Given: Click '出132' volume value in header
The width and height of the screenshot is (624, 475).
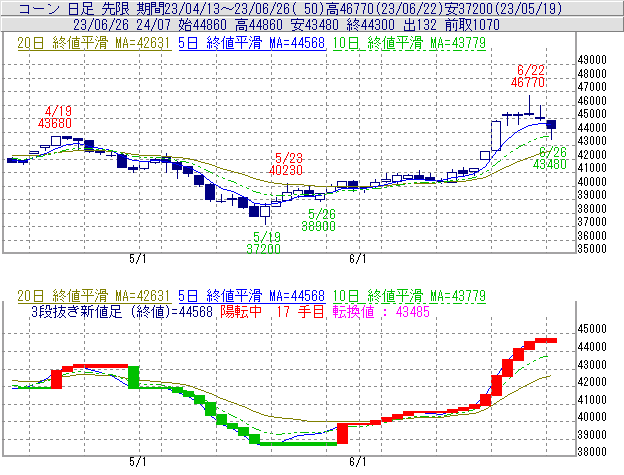Looking at the screenshot, I should point(420,25).
